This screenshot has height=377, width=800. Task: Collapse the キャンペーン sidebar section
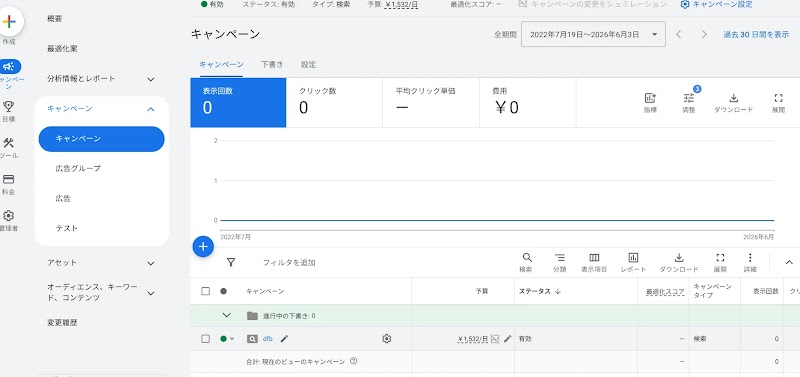[x=151, y=109]
